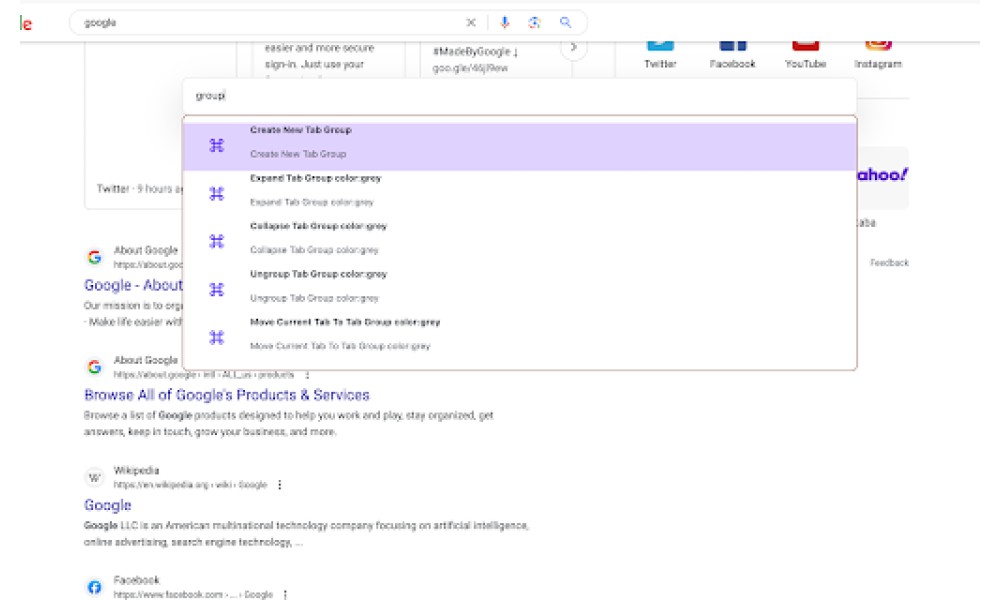The height and width of the screenshot is (600, 1000).
Task: Click command icon beside Expand Tab Group
Action: tap(217, 193)
